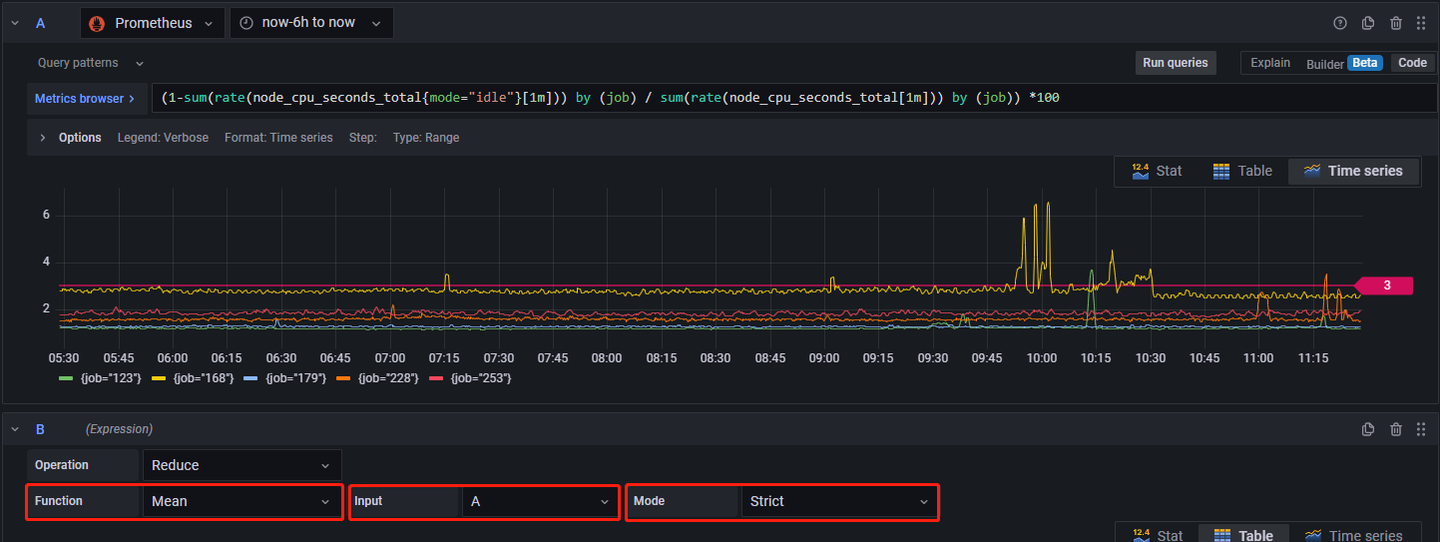
Task: Click the threshold marker labeled 3
Action: (1384, 286)
